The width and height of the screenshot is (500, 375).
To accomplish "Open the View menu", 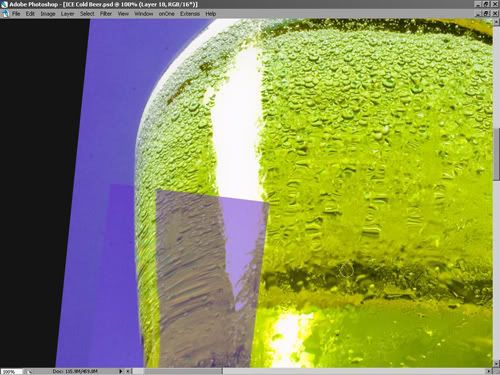I will tap(123, 14).
